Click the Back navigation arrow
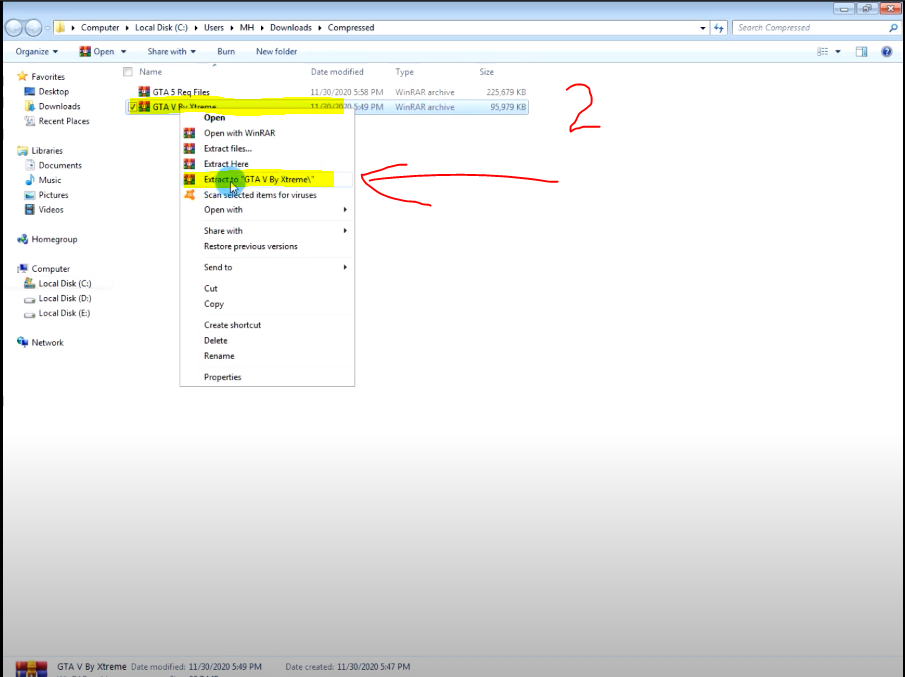The height and width of the screenshot is (677, 905). coord(14,27)
